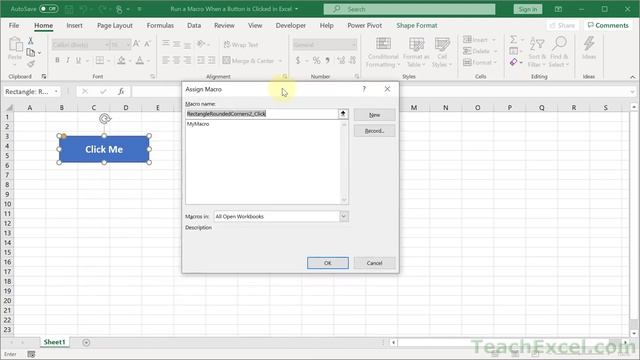Switch to the Developer tab
Image resolution: width=640 pixels, height=360 pixels.
[291, 25]
